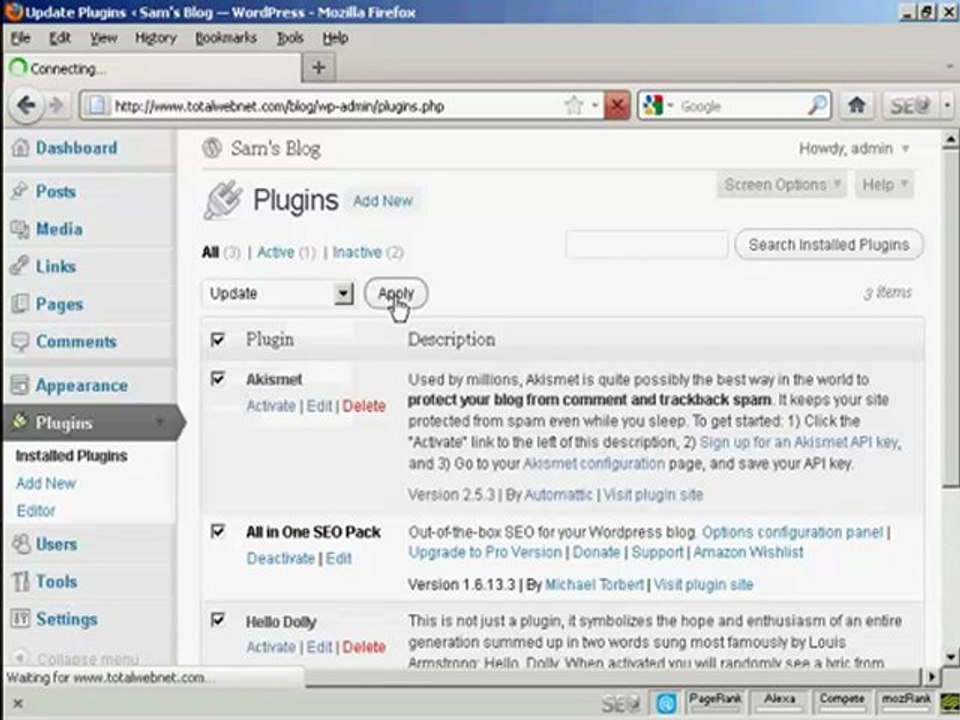Click the Compete status bar indicator
Screen dimensions: 960x720
coord(842,703)
